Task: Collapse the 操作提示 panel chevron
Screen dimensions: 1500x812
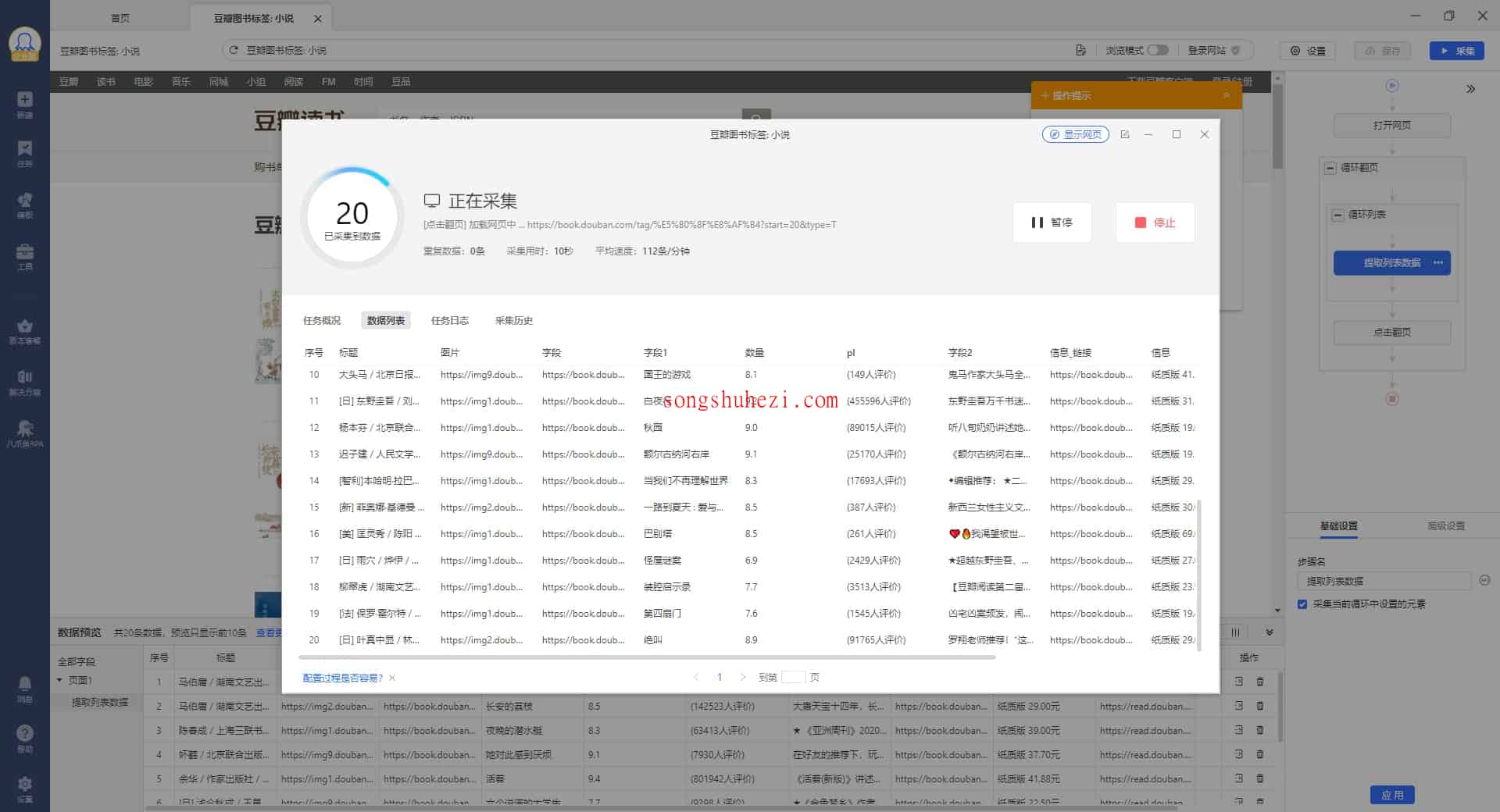Action: click(x=1227, y=95)
